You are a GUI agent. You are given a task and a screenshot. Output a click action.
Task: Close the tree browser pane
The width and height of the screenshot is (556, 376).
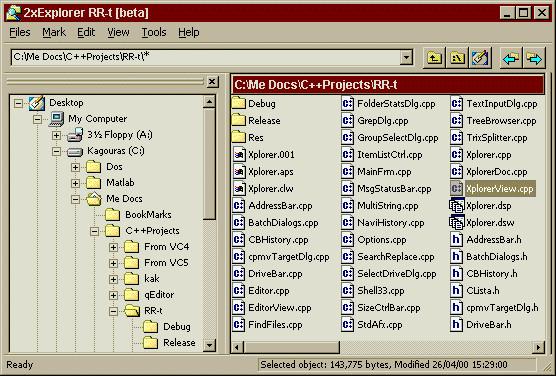click(212, 82)
